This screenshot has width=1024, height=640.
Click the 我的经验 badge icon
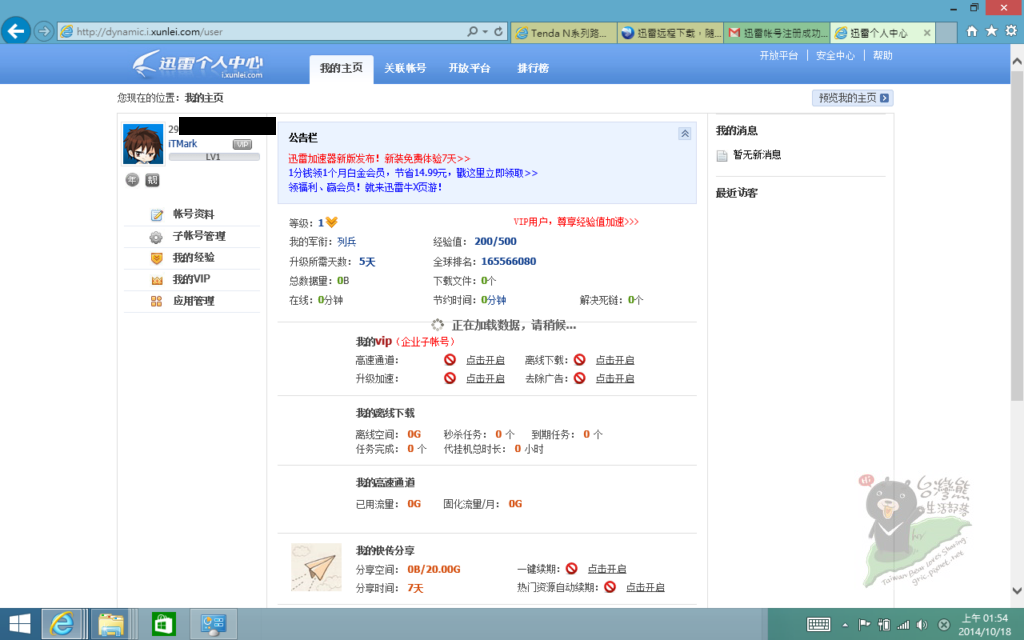point(156,259)
